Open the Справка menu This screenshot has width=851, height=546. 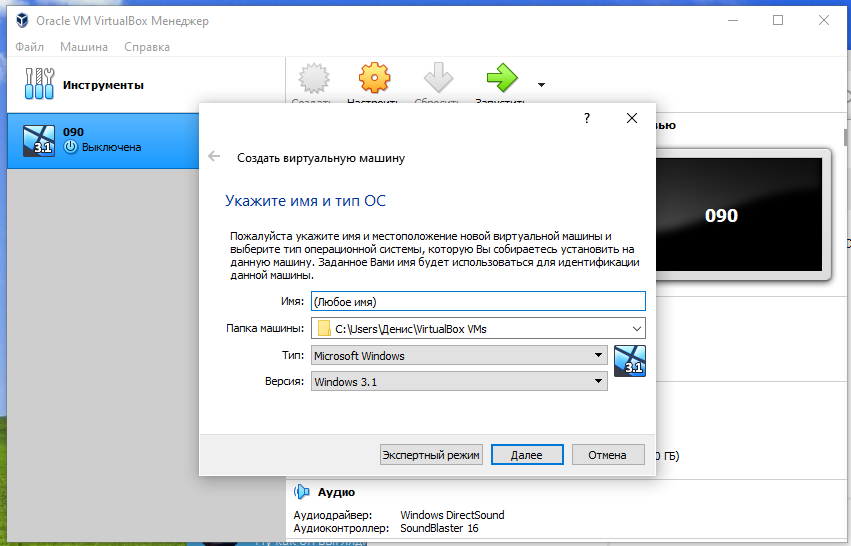click(x=147, y=47)
